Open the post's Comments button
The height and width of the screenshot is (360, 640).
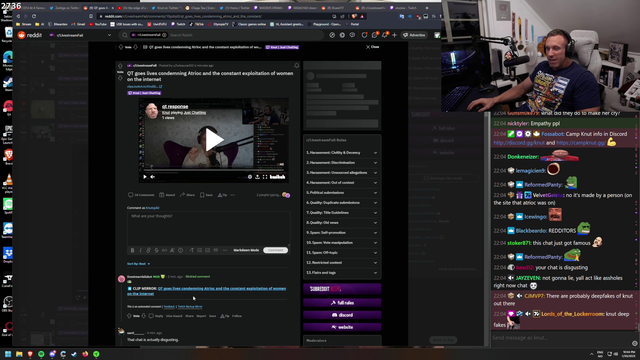(x=141, y=195)
